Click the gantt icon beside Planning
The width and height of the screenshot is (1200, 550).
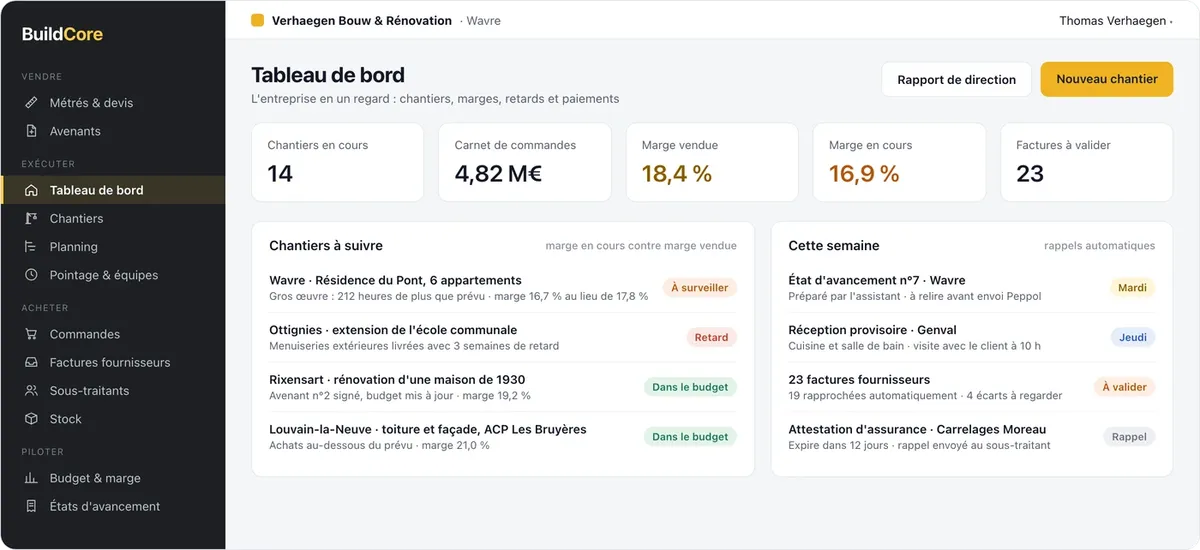click(x=31, y=246)
